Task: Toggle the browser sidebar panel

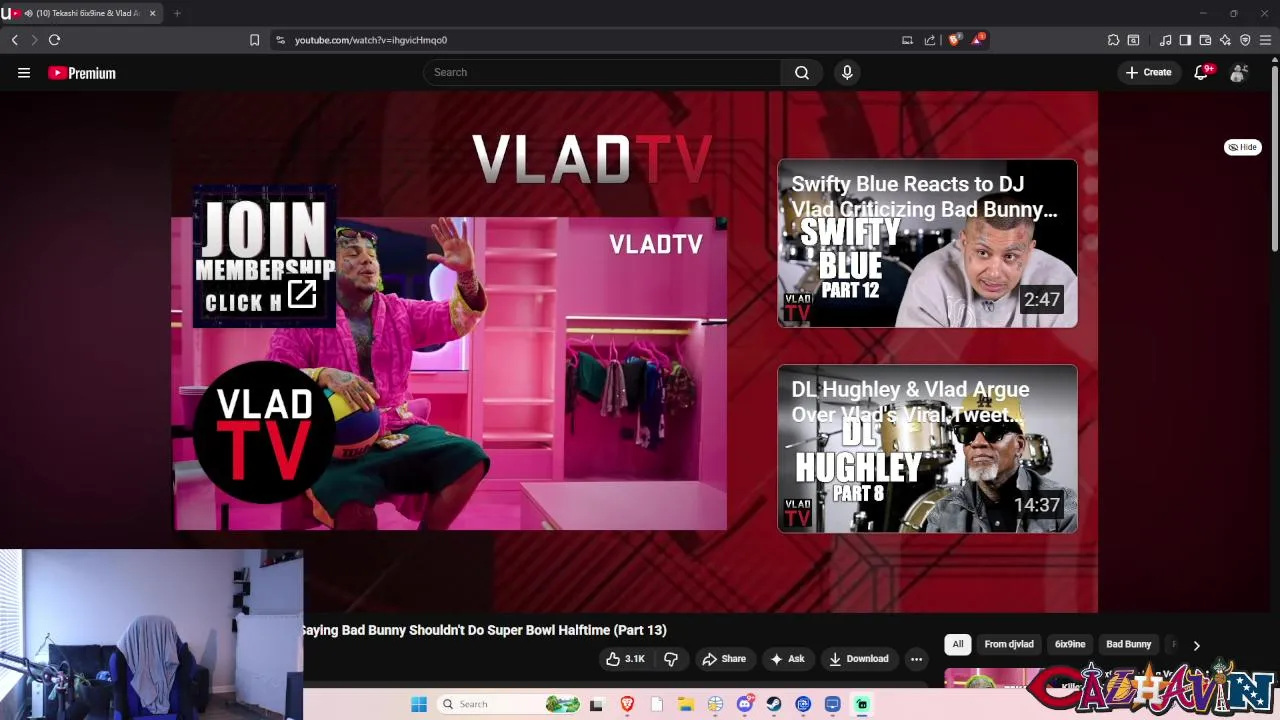Action: click(1185, 40)
